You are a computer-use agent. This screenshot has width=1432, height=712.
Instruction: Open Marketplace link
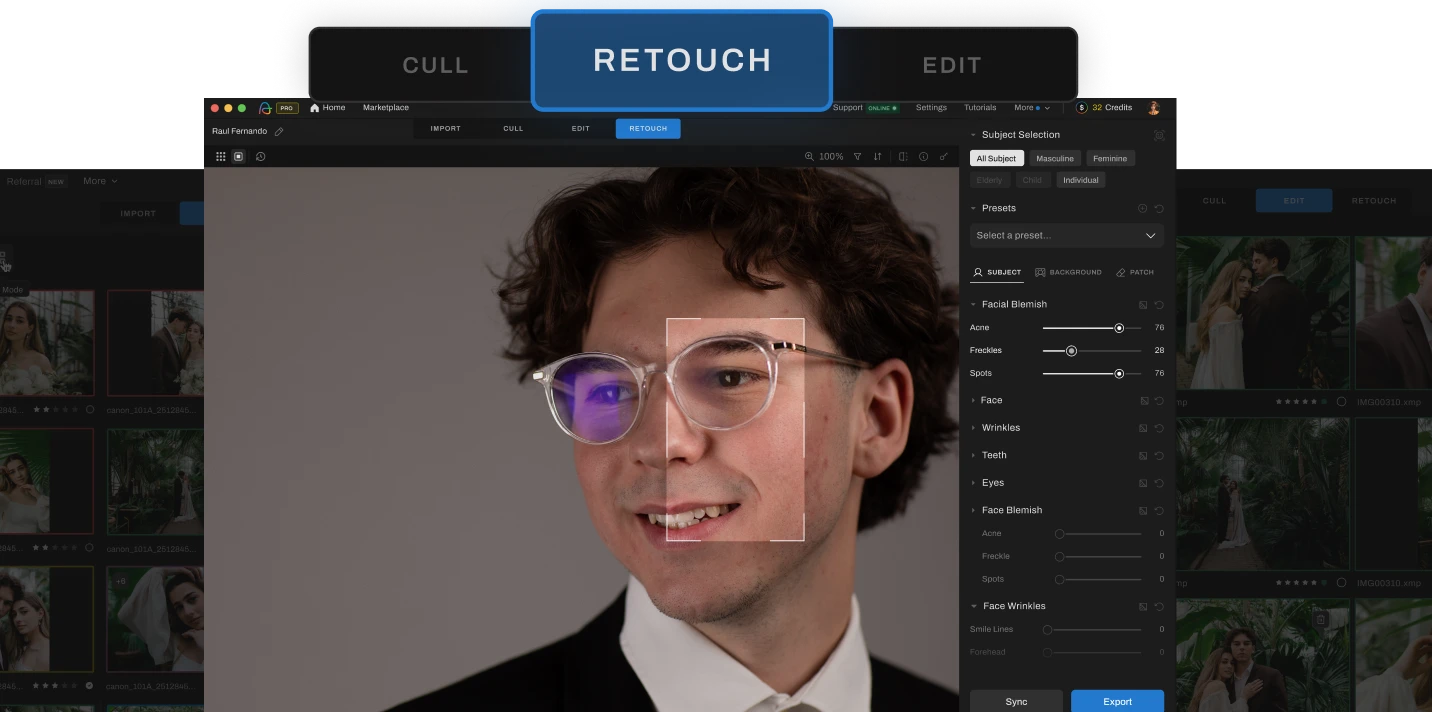coord(386,108)
